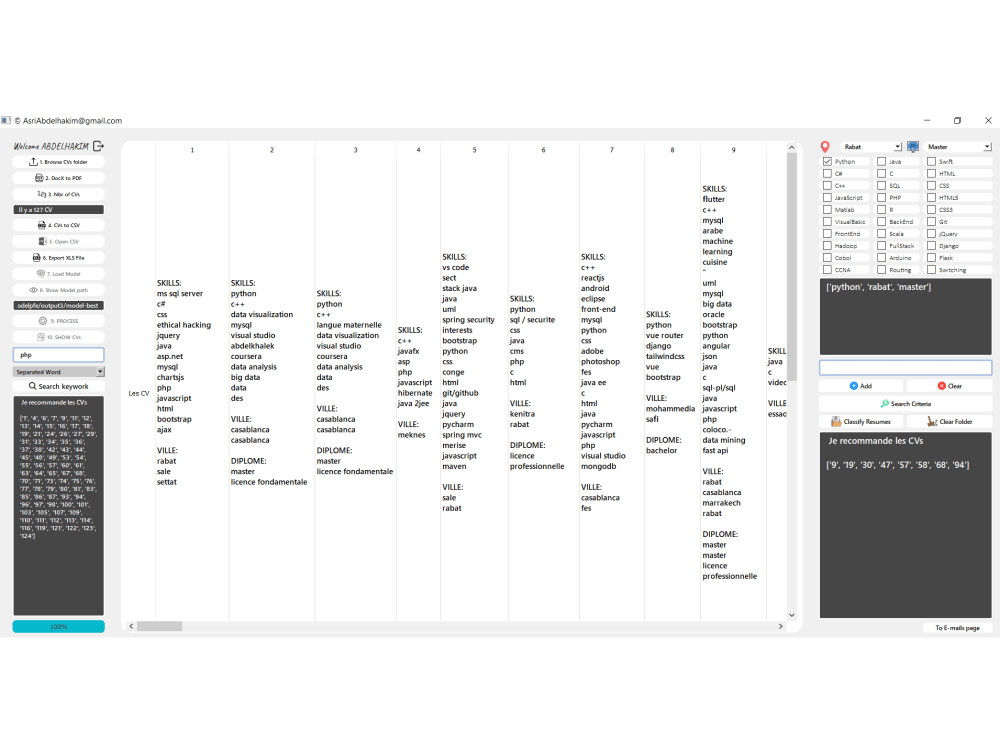1000x750 pixels.
Task: Click the Browse CVs folder upload button
Action: click(58, 162)
